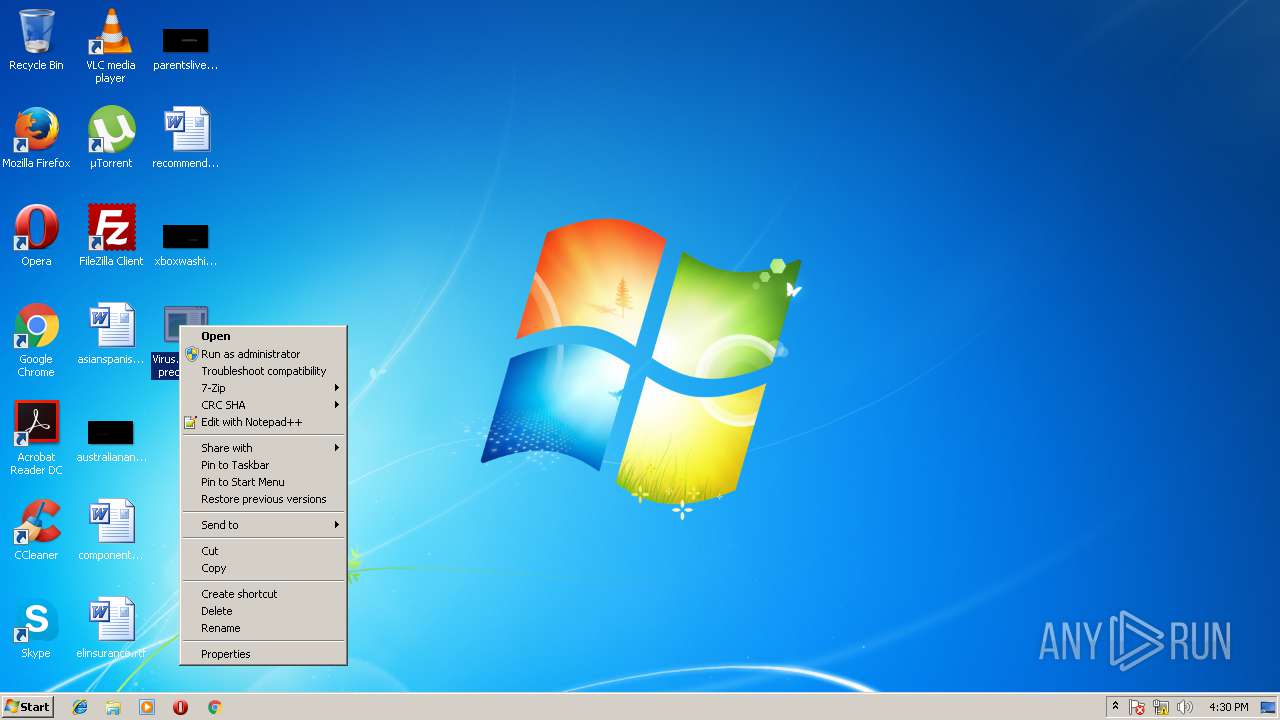Screen dimensions: 1280x720
Task: Expand the CRC SHA submenu
Action: (264, 405)
